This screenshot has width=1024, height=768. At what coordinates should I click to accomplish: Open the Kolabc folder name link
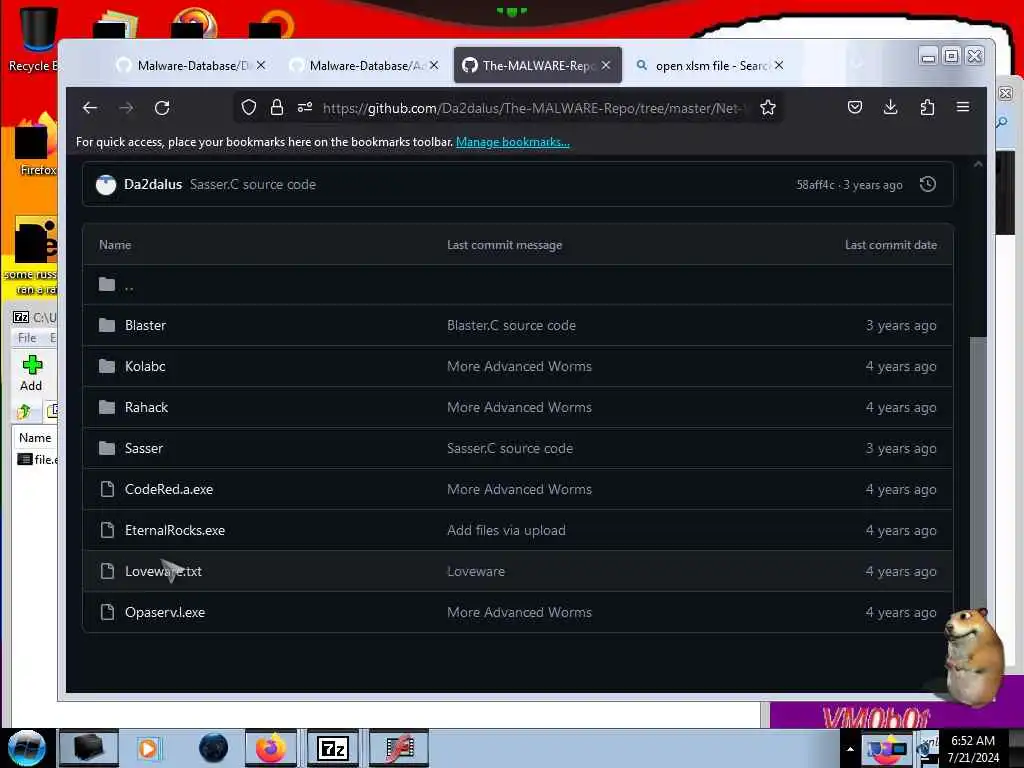(x=145, y=366)
